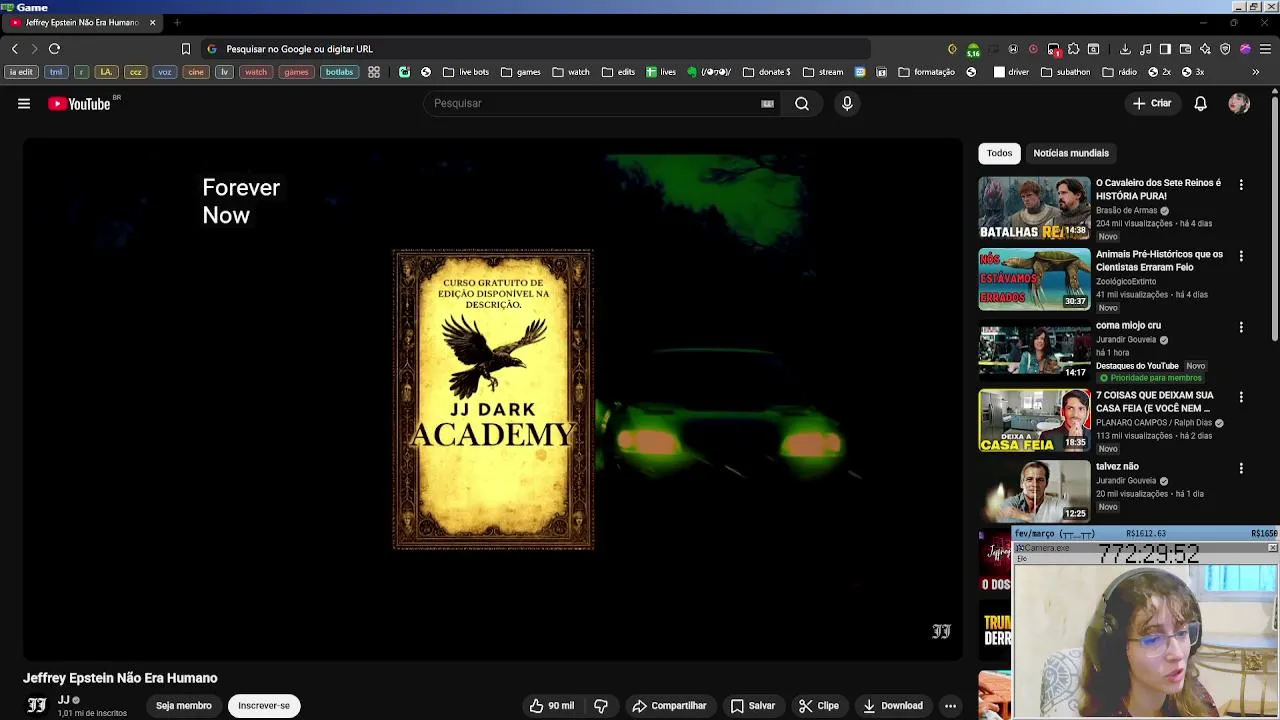Open the tab groups grid icon in bookmarks bar

click(374, 72)
